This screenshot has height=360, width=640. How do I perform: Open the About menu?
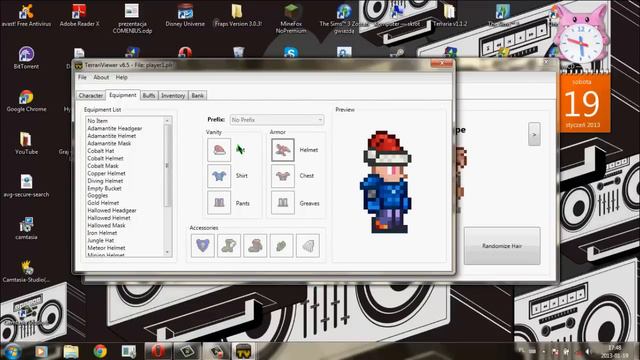click(101, 77)
